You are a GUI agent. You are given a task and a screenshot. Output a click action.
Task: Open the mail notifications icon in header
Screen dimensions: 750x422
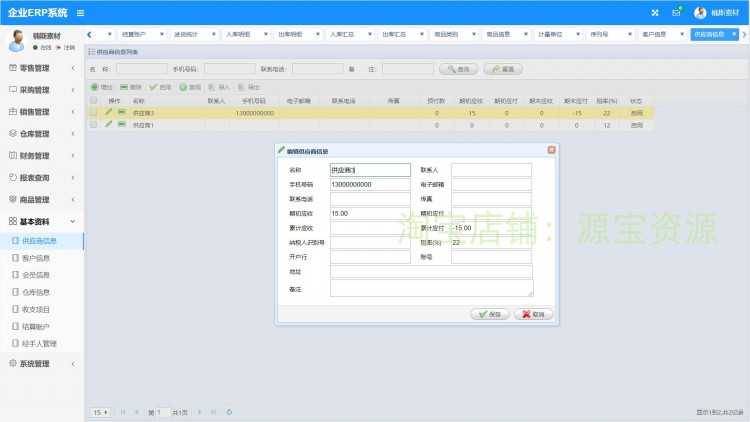(676, 12)
